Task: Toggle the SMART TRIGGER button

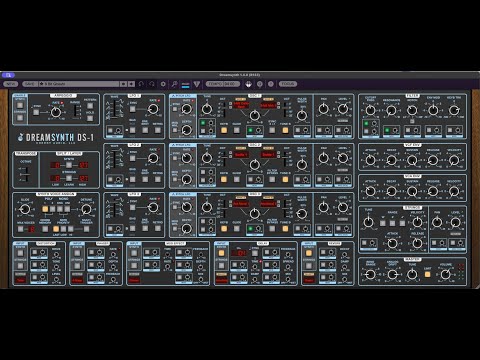Action: click(x=86, y=229)
